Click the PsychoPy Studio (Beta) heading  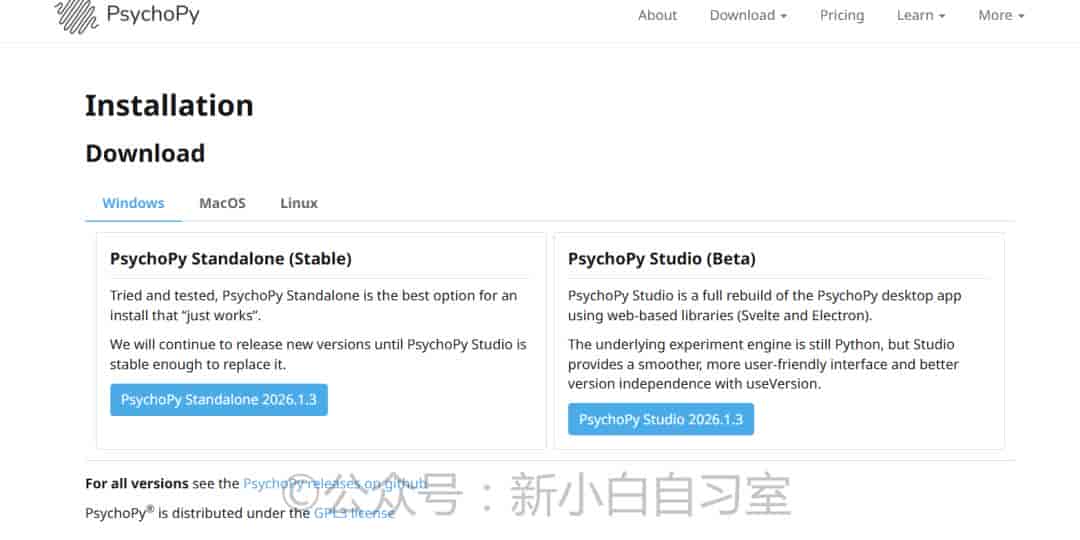click(x=662, y=259)
